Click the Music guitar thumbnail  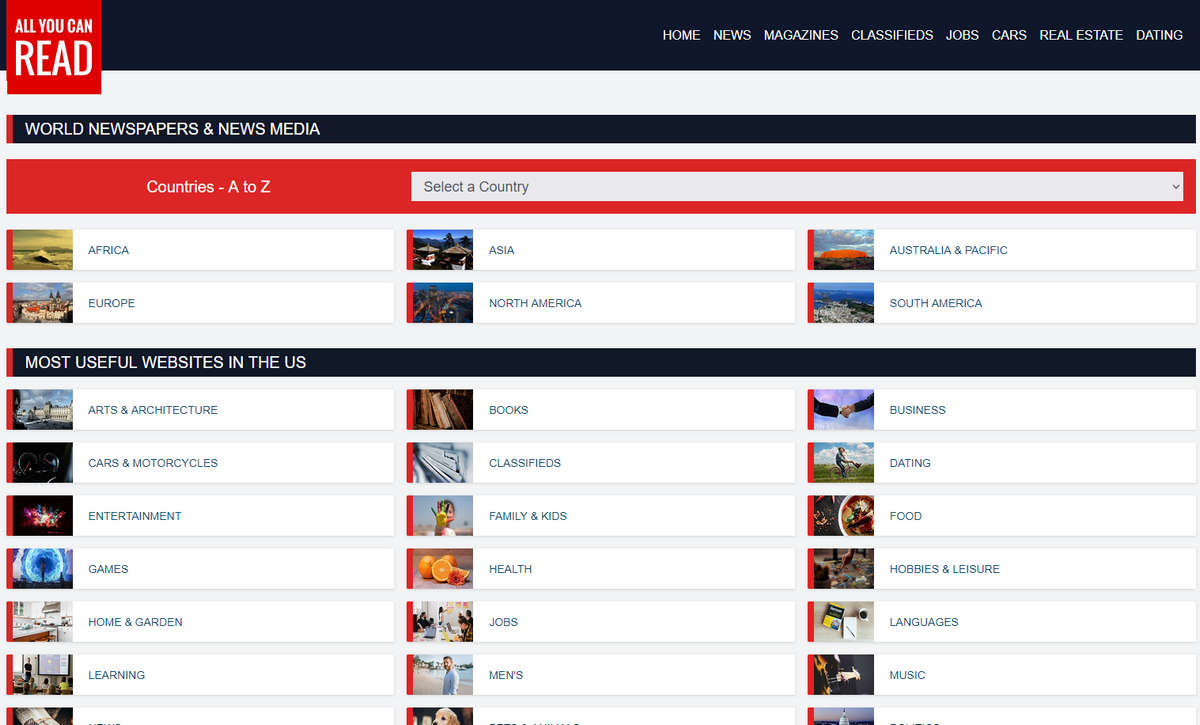tap(843, 675)
